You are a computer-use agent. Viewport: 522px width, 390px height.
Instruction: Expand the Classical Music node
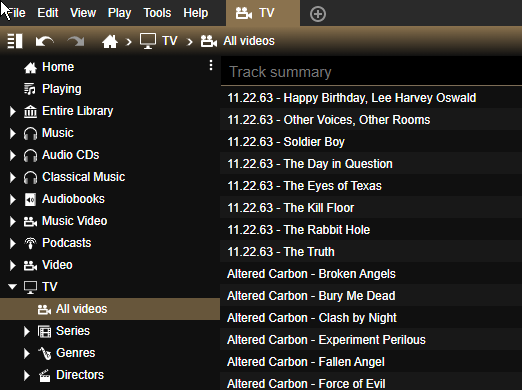point(13,177)
